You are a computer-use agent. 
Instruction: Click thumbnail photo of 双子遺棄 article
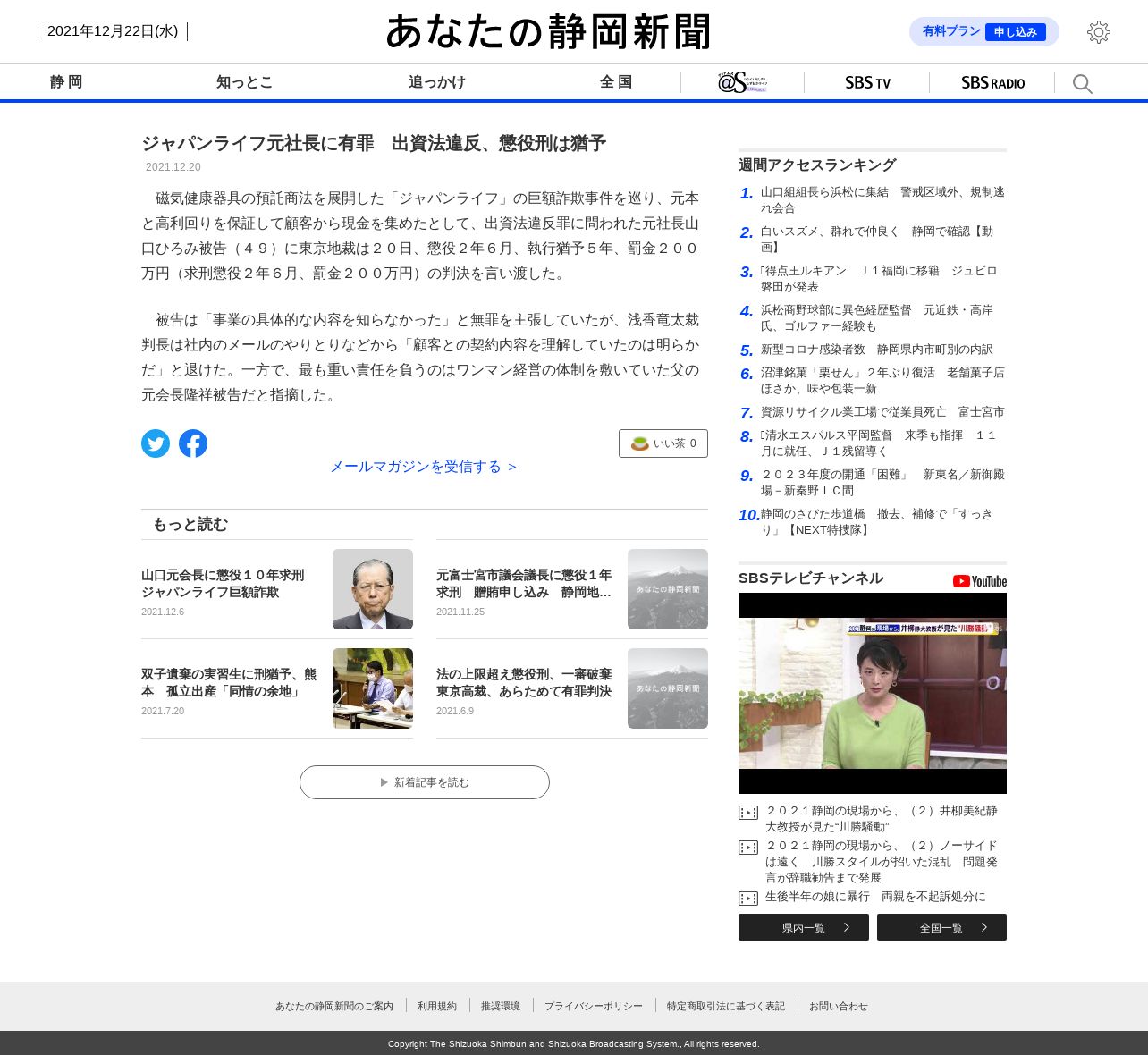(373, 688)
